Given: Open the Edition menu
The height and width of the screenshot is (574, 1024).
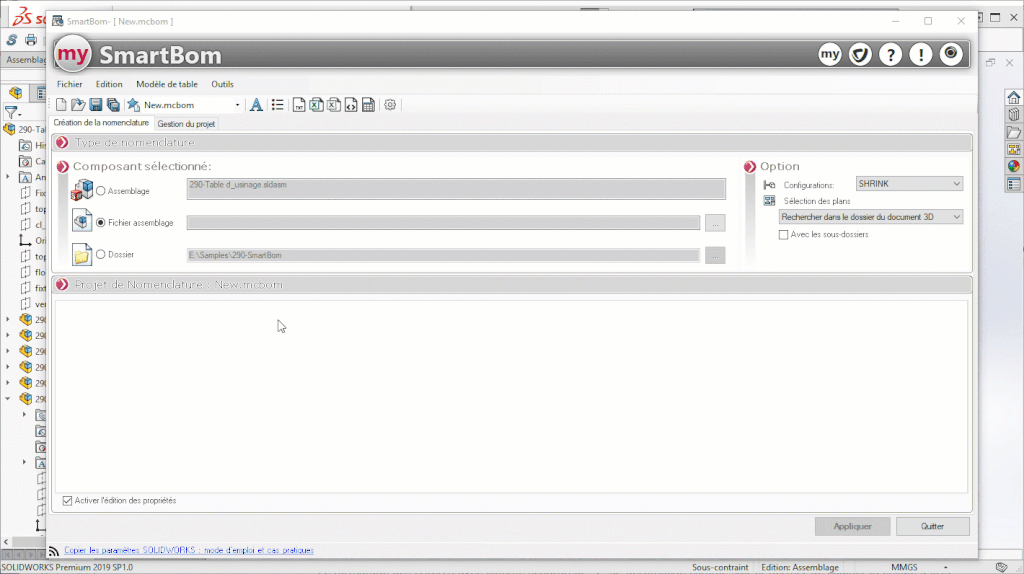Looking at the screenshot, I should [x=109, y=84].
